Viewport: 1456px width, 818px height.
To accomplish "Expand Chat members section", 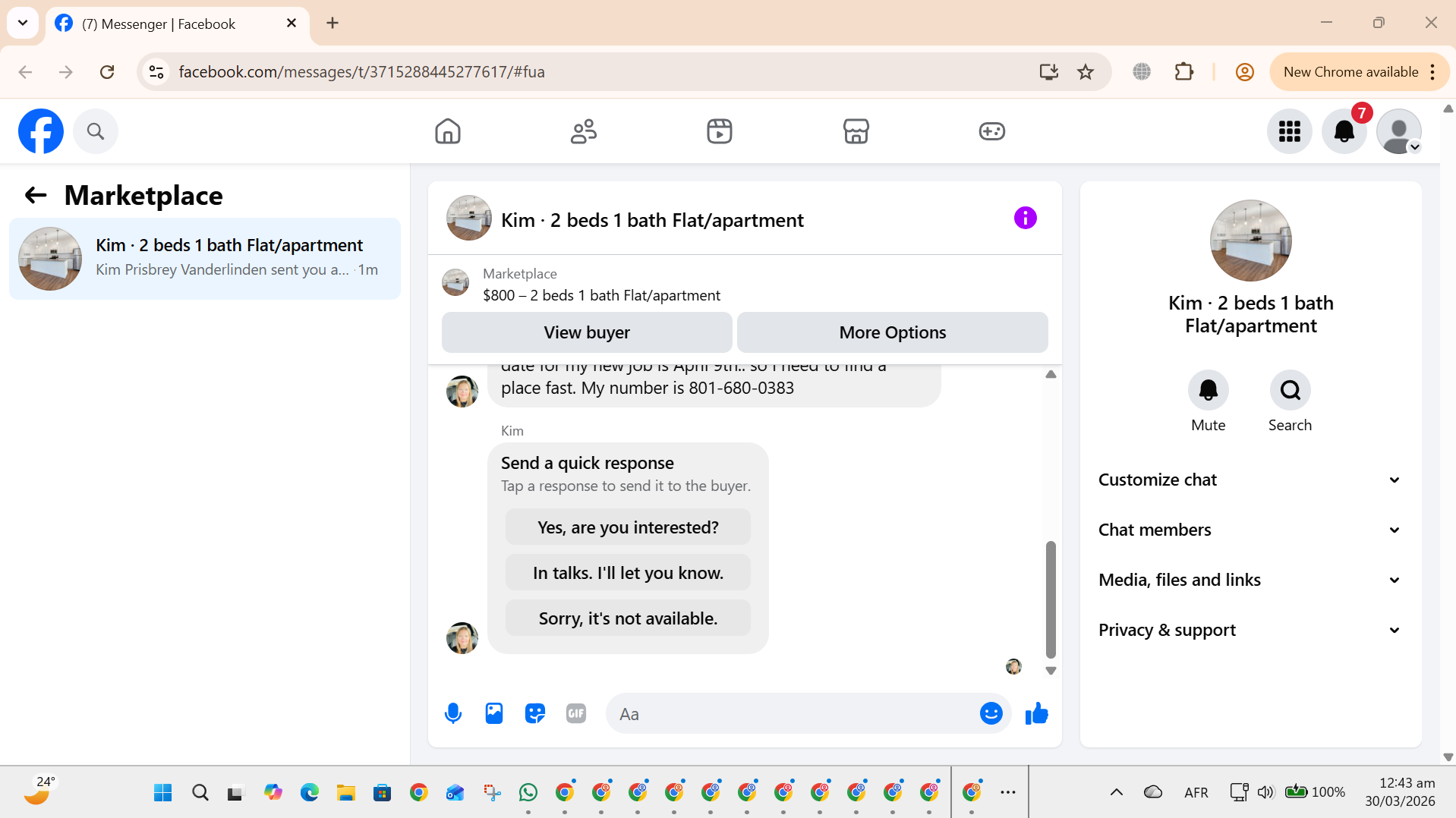I will [1250, 530].
